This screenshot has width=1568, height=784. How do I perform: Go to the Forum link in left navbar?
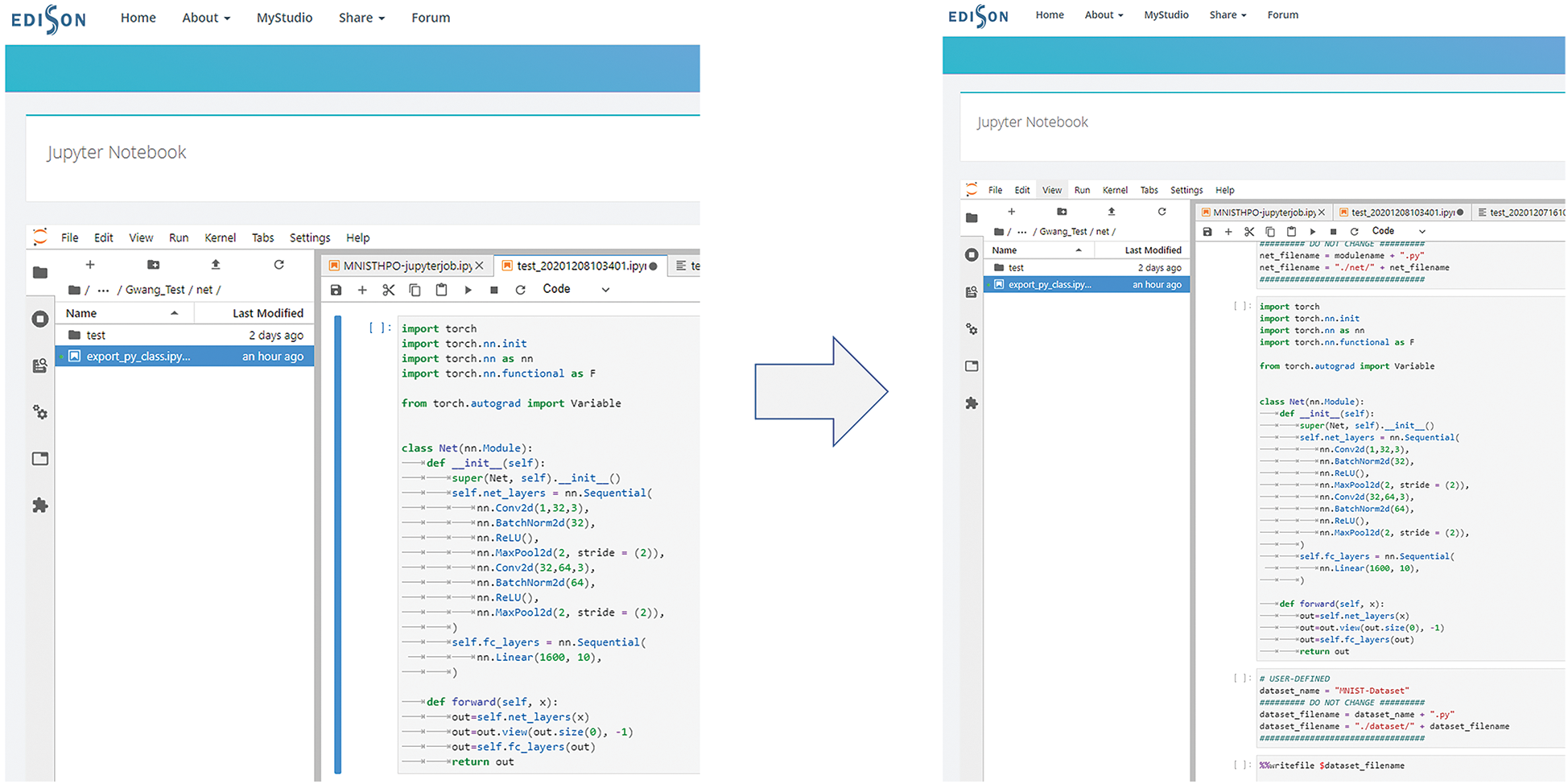pyautogui.click(x=431, y=18)
